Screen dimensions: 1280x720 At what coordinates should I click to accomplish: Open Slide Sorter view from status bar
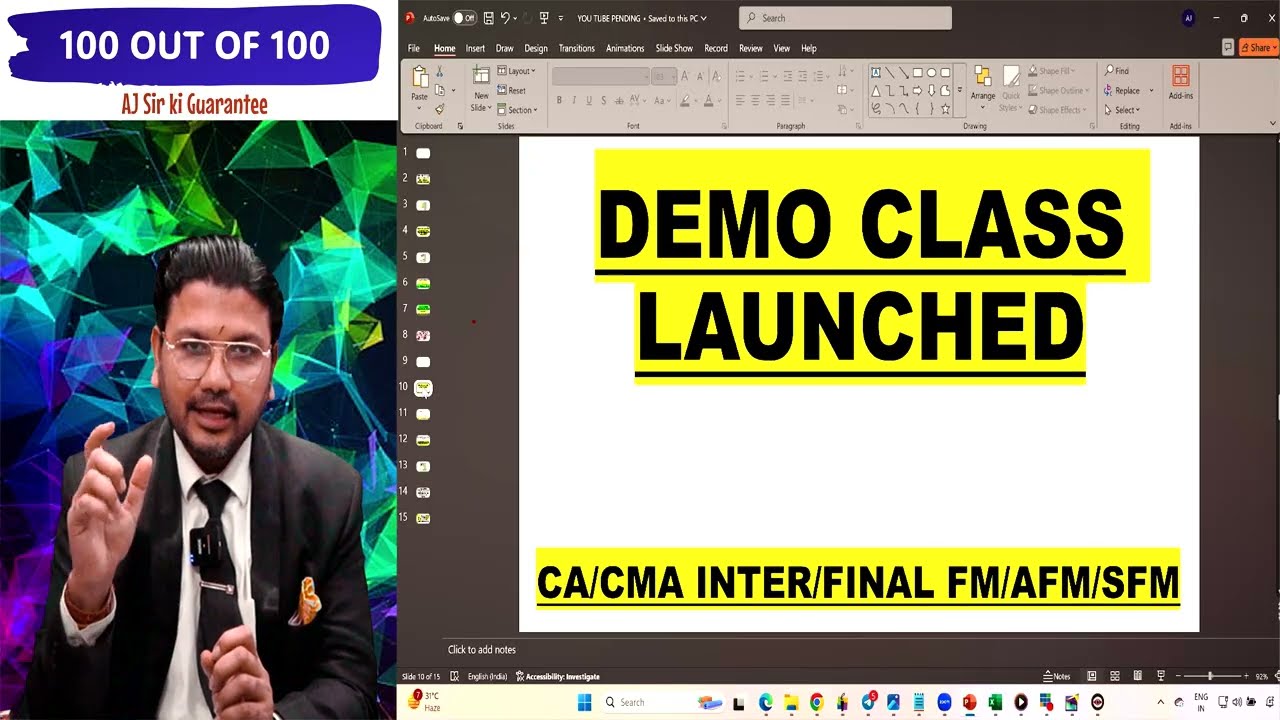(1114, 676)
